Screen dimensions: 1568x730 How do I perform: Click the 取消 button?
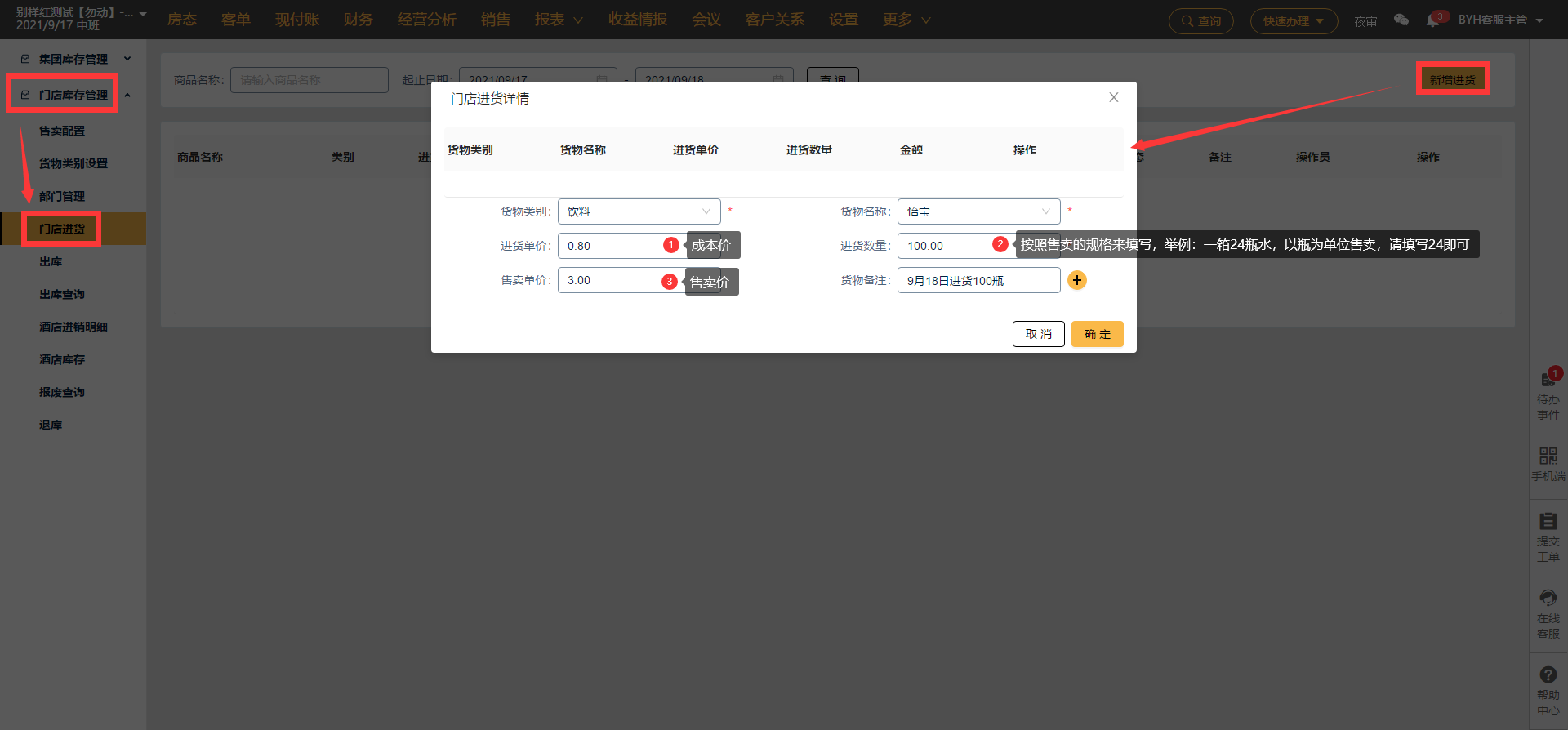click(1039, 334)
